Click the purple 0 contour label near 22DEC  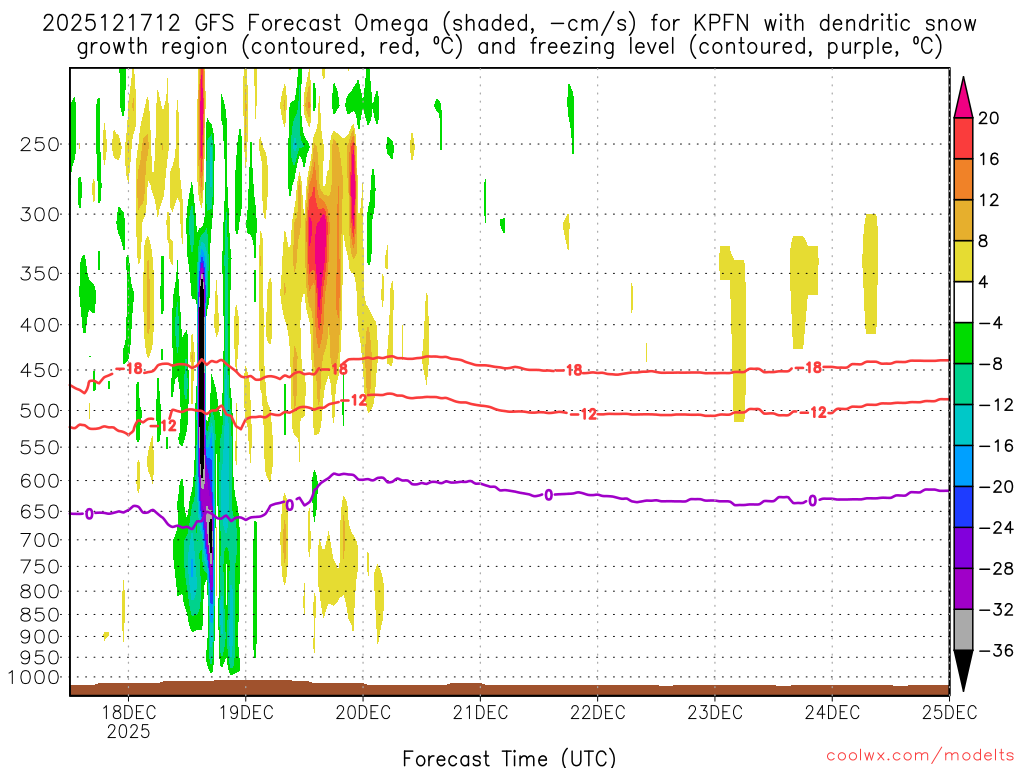pyautogui.click(x=549, y=495)
